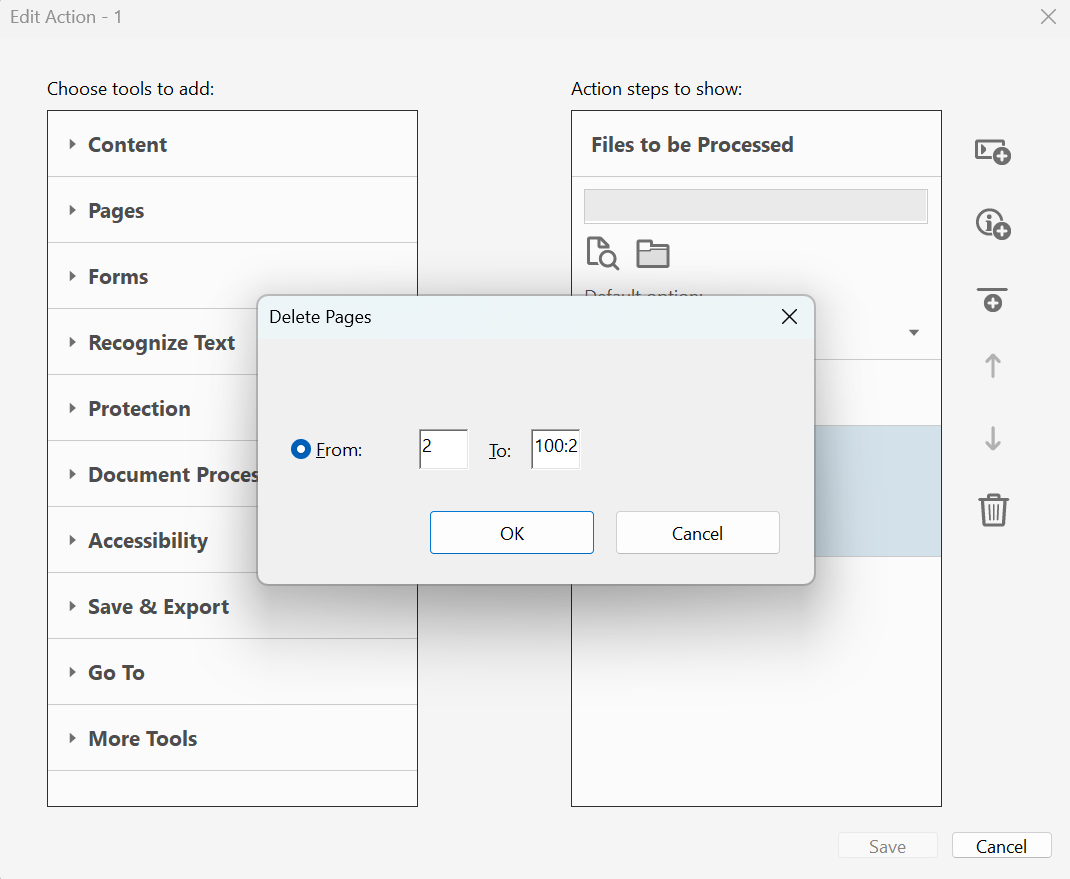This screenshot has height=879, width=1070.
Task: Cancel the Delete Pages dialog
Action: tap(697, 533)
